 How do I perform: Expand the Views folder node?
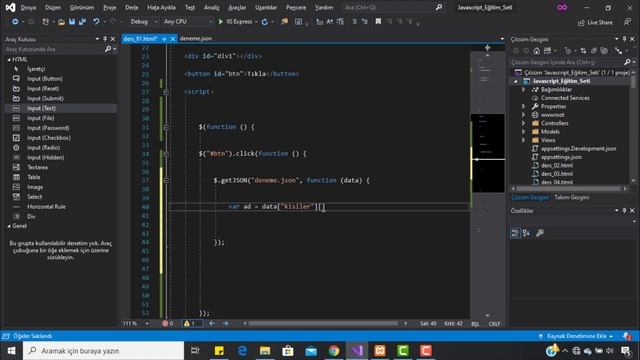[524, 140]
